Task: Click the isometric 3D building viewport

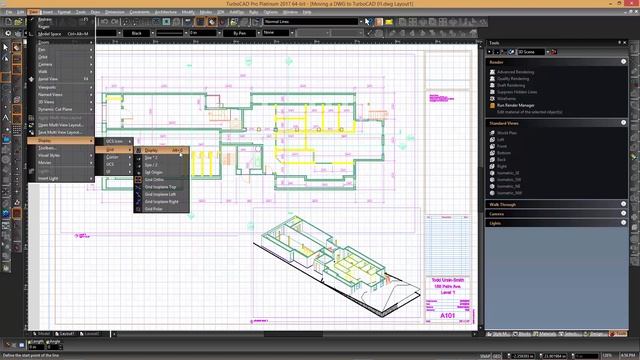Action: (337, 263)
